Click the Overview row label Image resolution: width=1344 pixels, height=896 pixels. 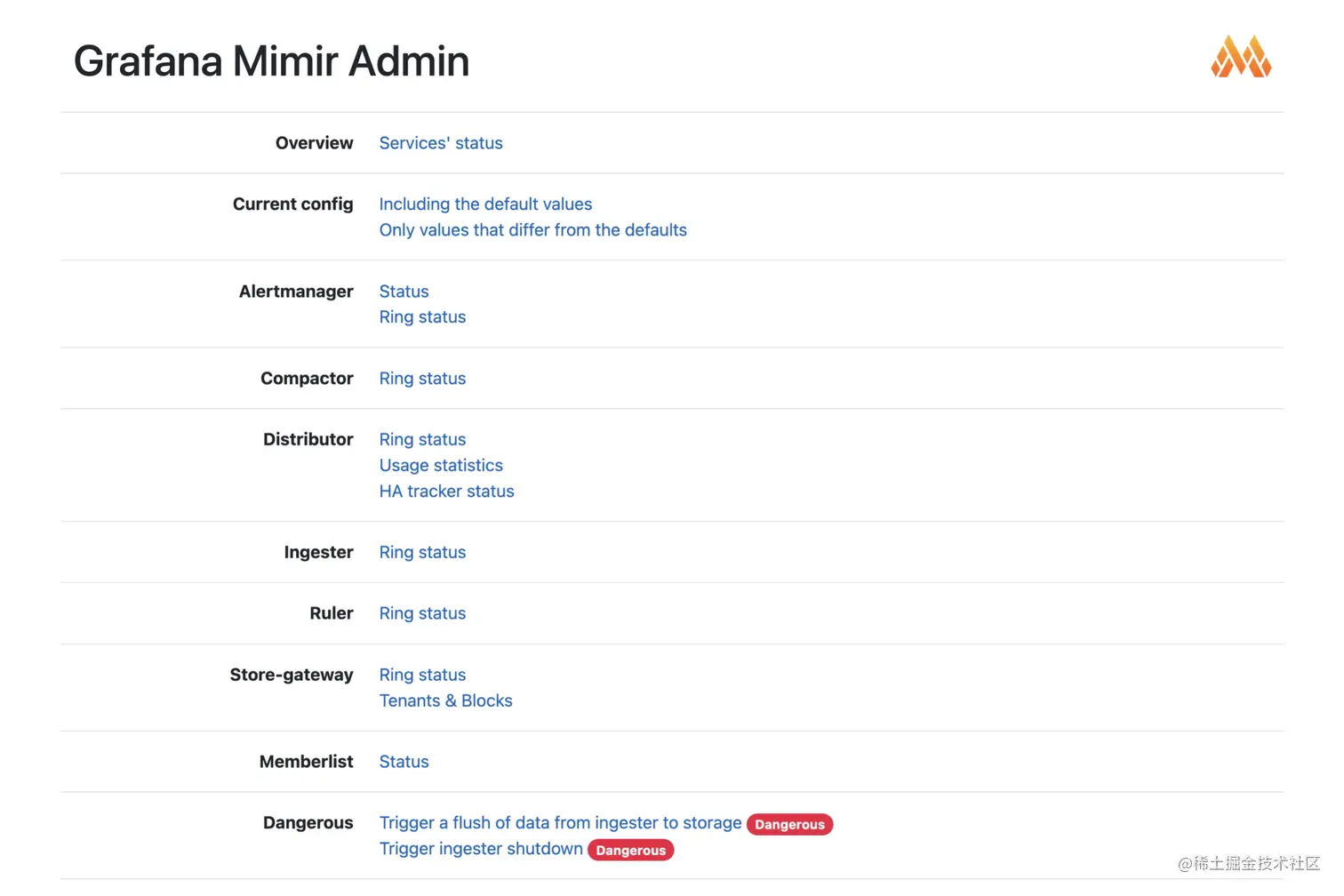pyautogui.click(x=314, y=143)
